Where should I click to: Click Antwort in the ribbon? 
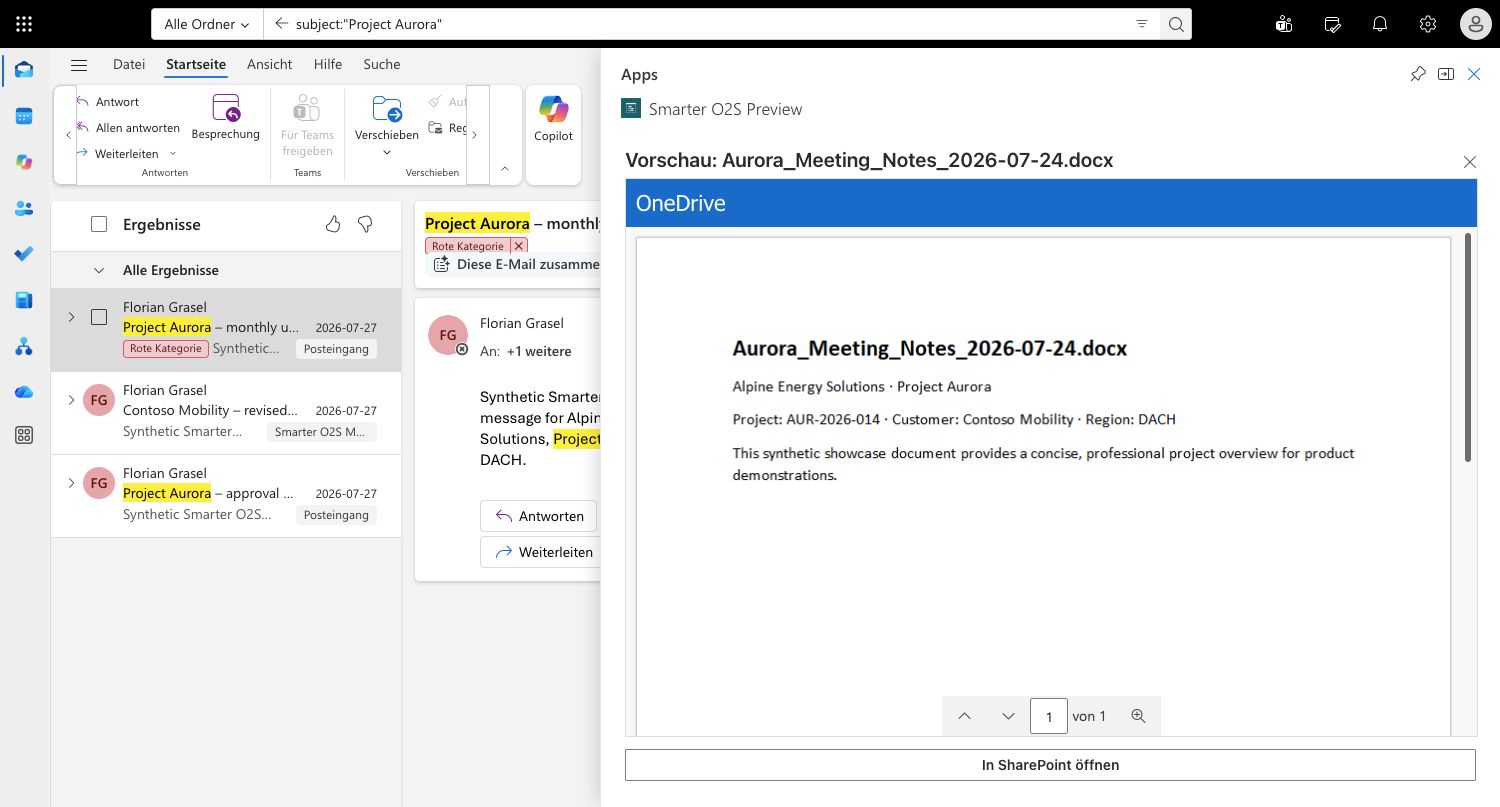pyautogui.click(x=108, y=102)
